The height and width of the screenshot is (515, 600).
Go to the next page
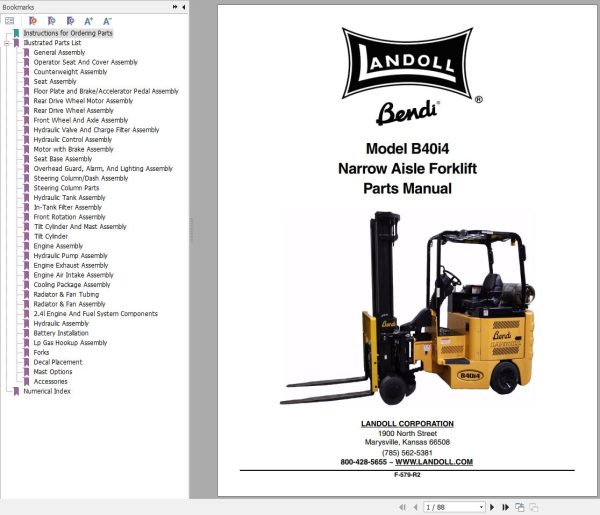coord(492,507)
